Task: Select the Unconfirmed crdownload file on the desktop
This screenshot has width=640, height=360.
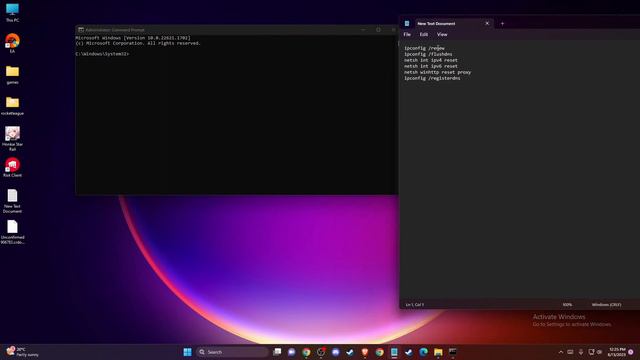Action: point(12,232)
